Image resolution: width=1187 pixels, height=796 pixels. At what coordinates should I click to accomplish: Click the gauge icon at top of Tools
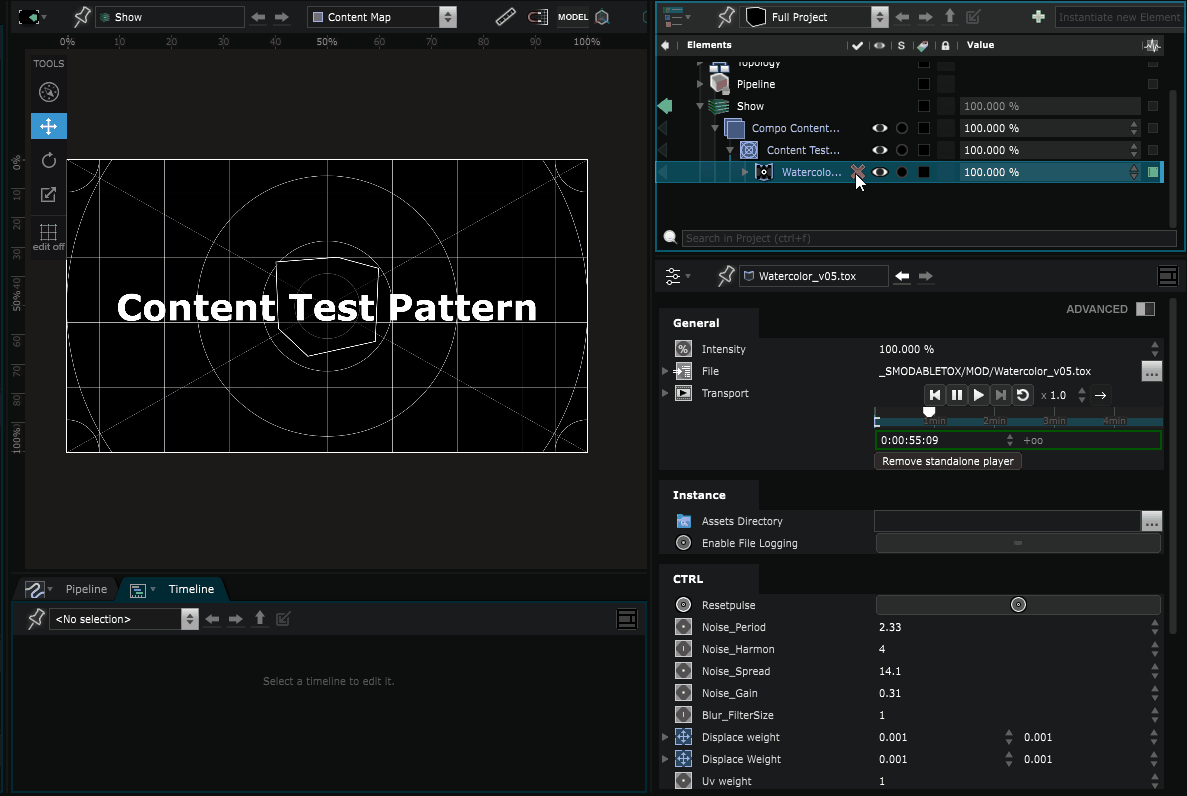pyautogui.click(x=48, y=92)
